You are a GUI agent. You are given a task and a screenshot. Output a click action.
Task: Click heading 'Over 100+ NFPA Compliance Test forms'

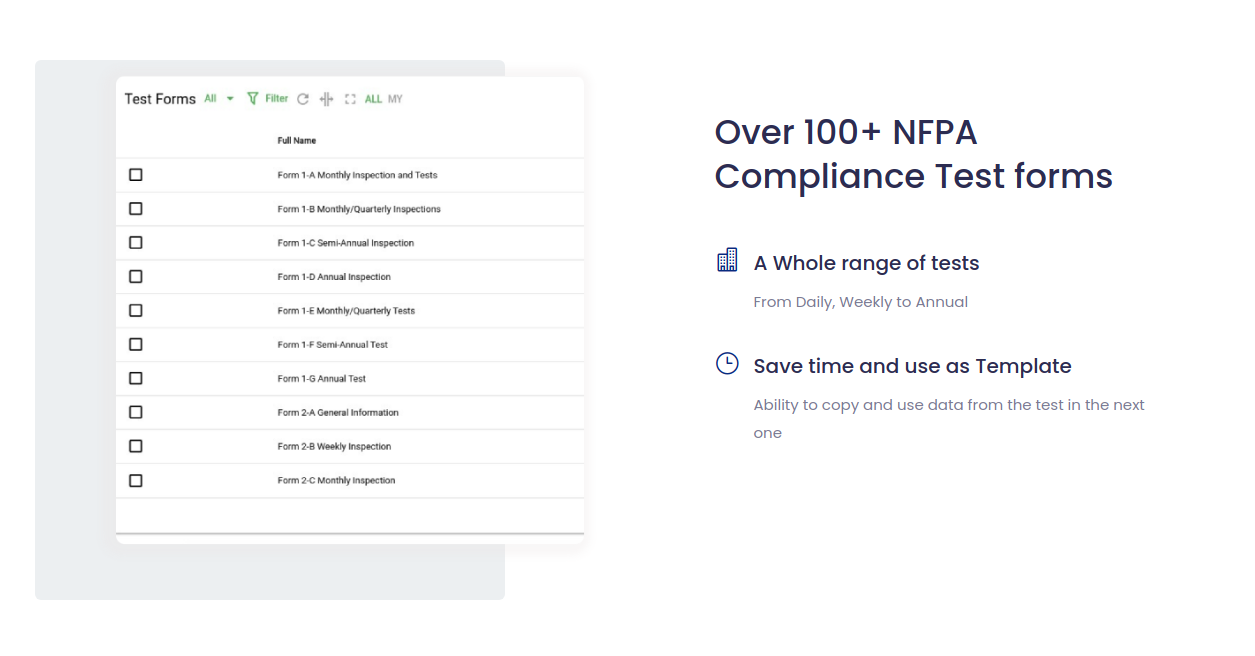[913, 154]
